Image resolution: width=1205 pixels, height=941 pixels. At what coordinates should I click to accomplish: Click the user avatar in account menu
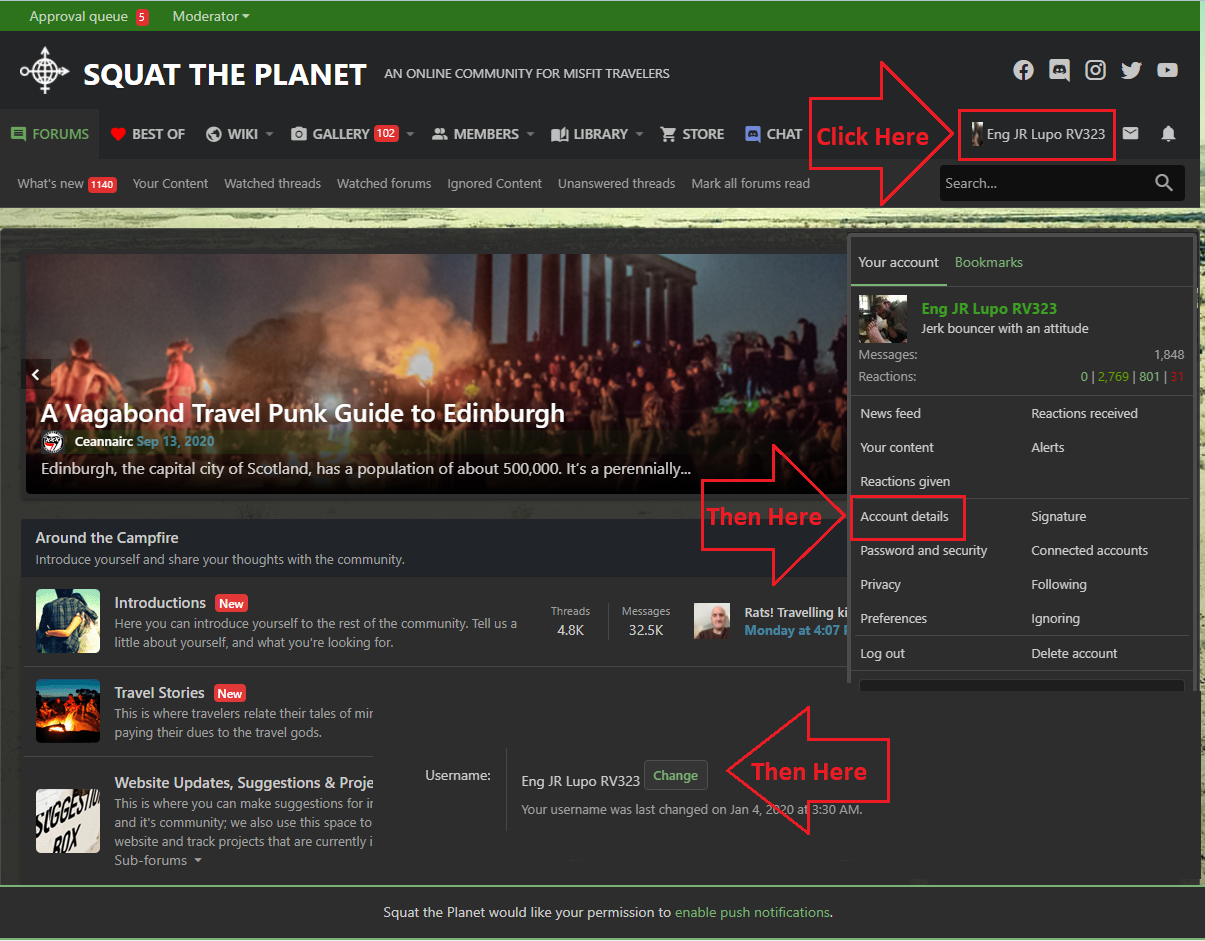coord(883,319)
